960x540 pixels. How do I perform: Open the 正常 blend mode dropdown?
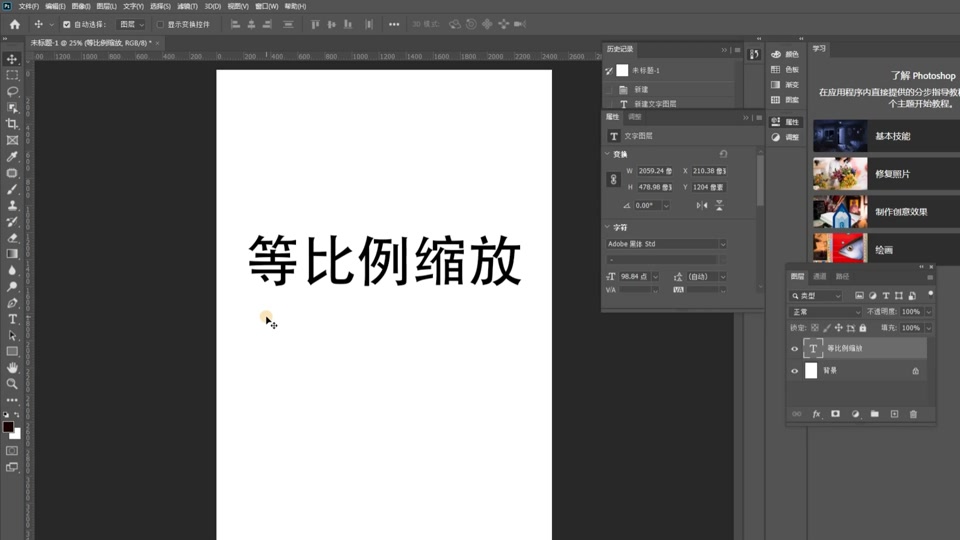pos(825,312)
